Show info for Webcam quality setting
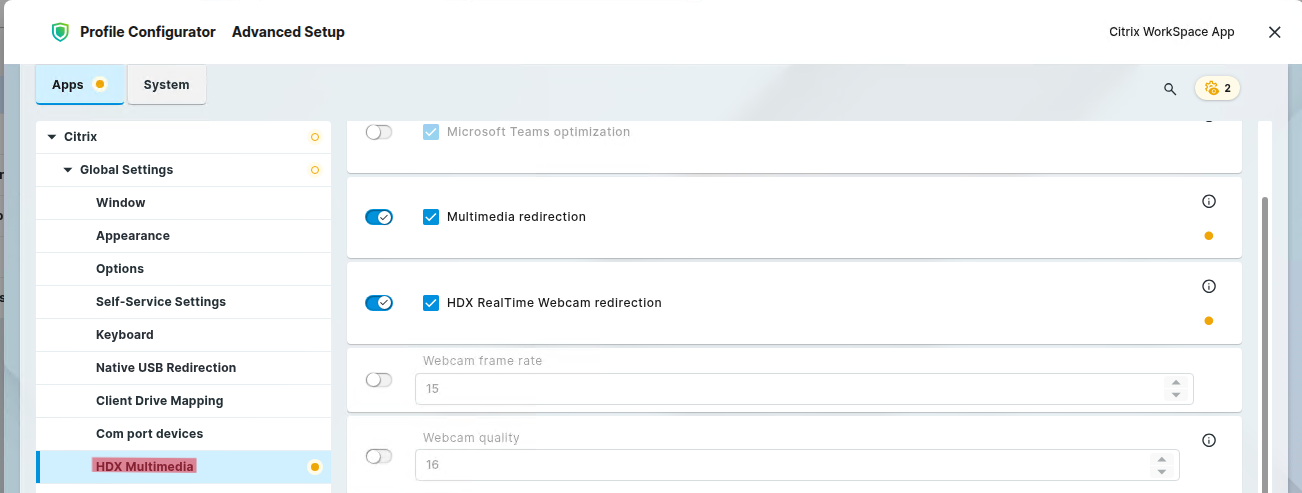The image size is (1302, 493). (1208, 440)
